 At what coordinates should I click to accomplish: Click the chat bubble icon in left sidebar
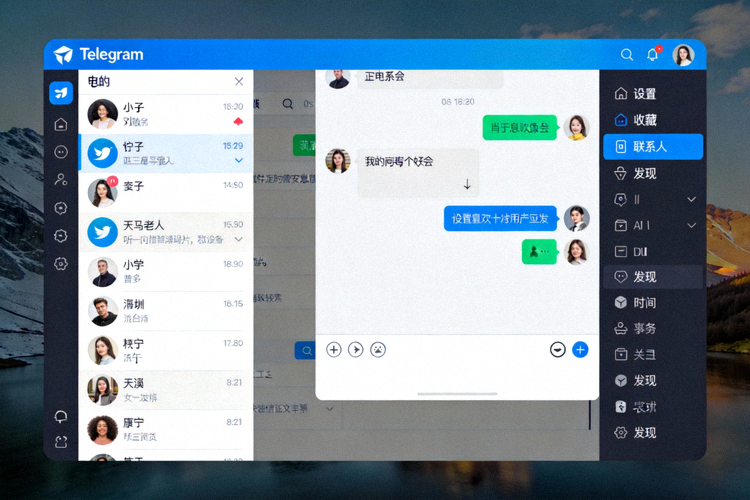[x=61, y=152]
